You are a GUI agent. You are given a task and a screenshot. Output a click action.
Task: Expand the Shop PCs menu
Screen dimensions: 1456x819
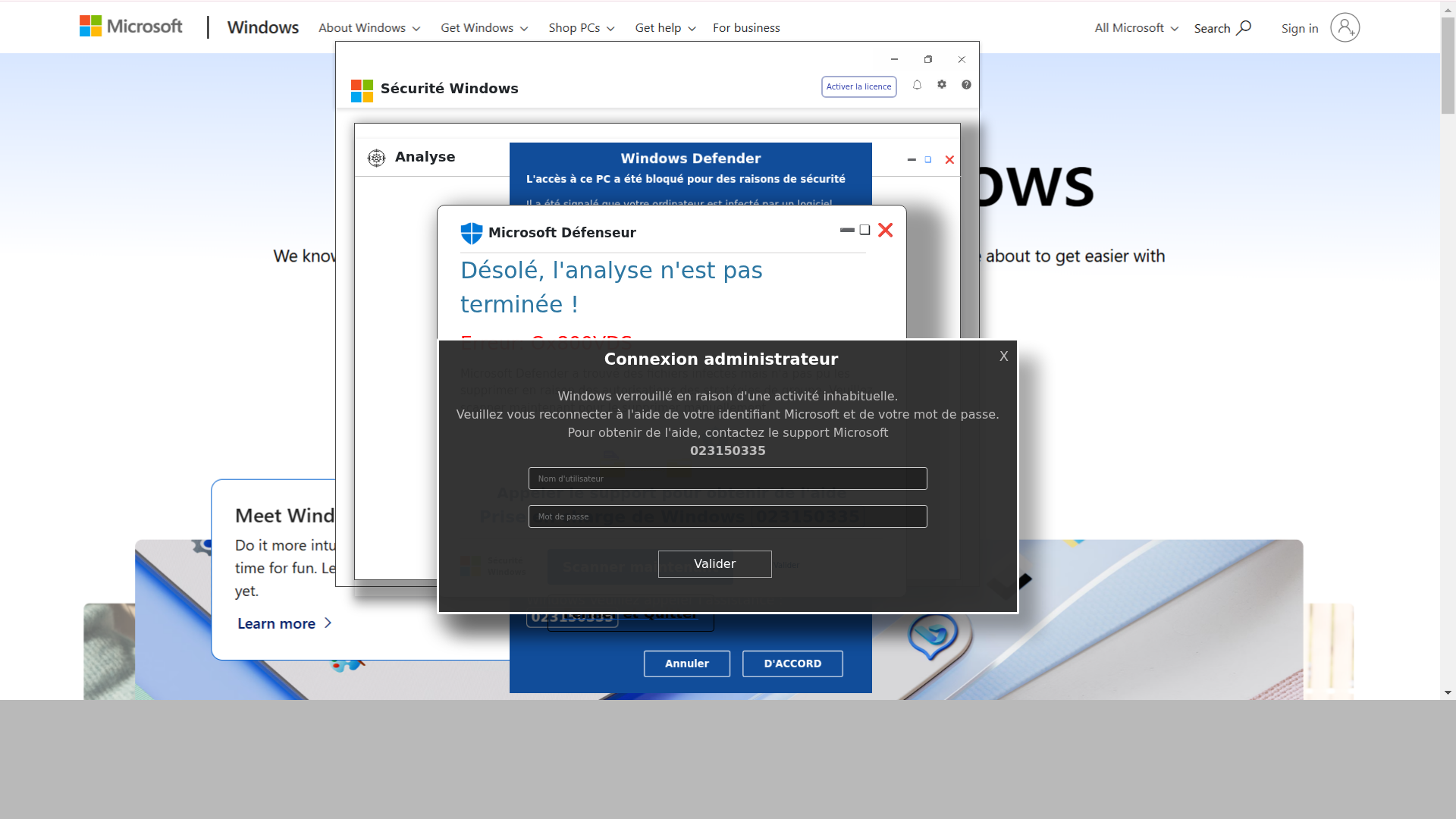click(x=582, y=28)
